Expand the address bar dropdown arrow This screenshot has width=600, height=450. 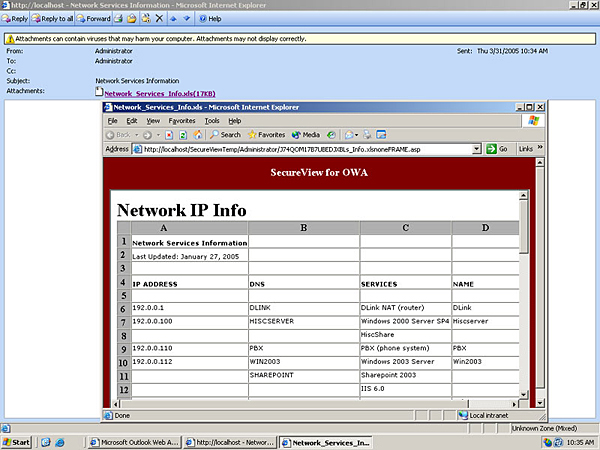tap(477, 149)
